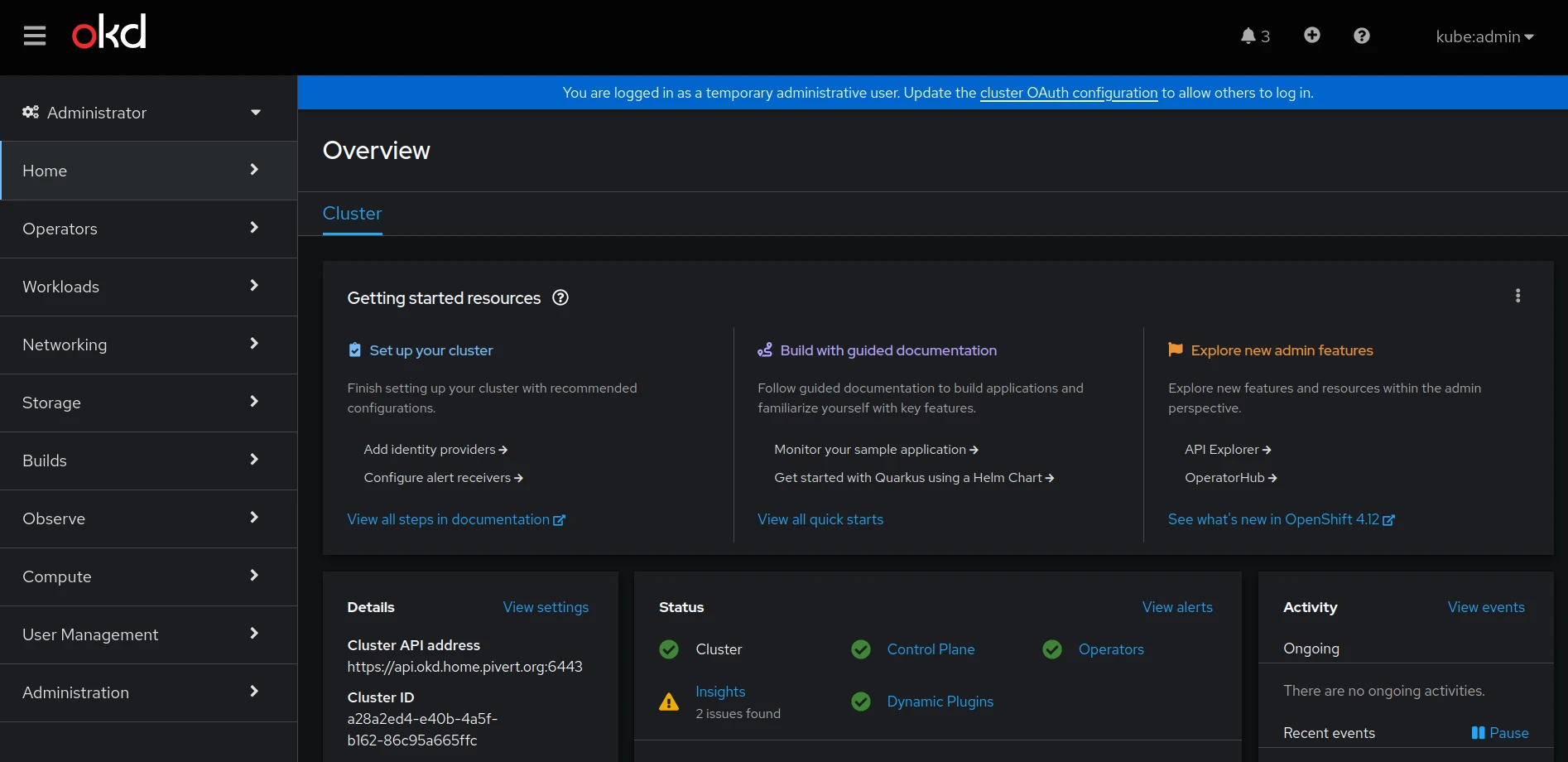Expand the Storage navigation section
The image size is (1568, 762).
[x=149, y=403]
